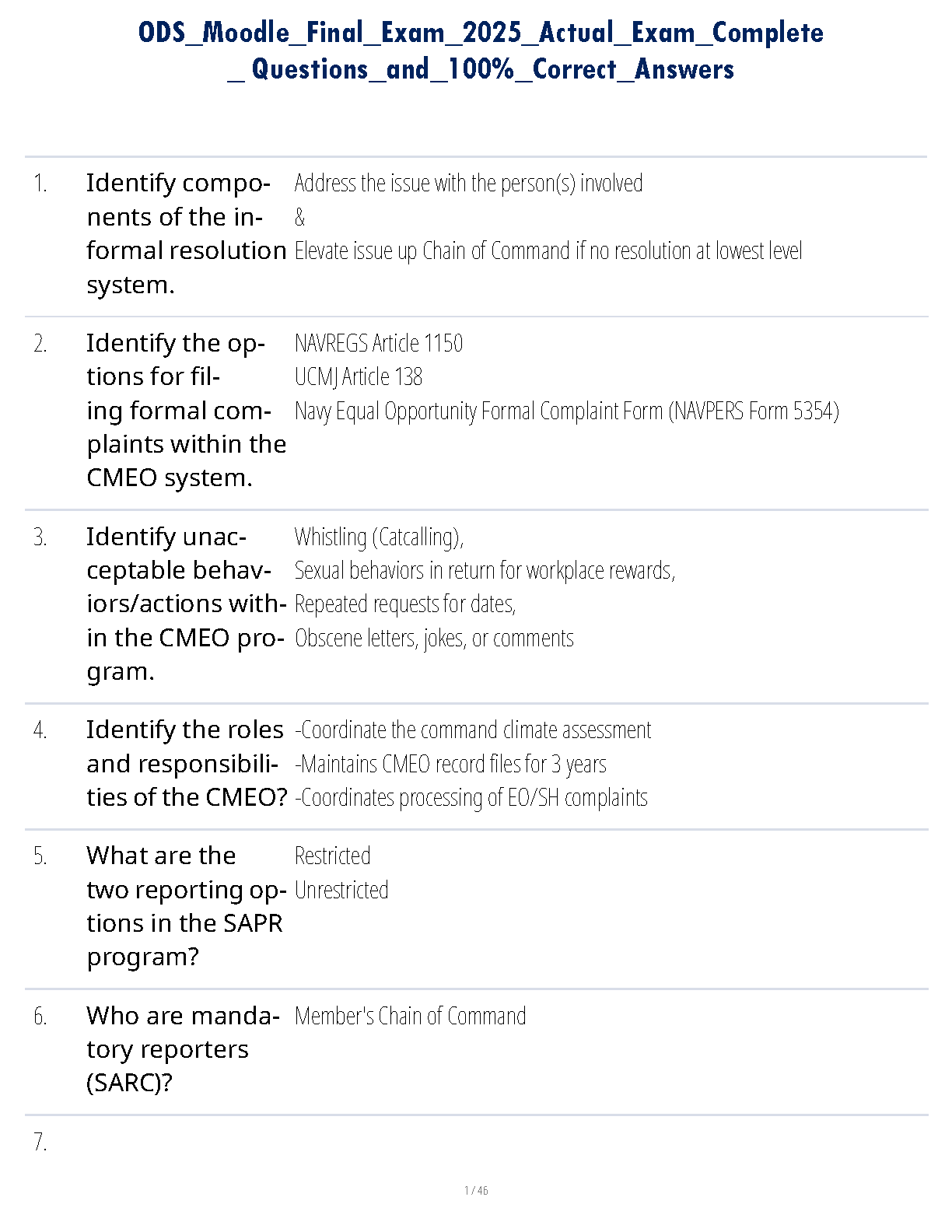Click the 'UCMJ Article 138' answer
Image resolution: width=952 pixels, height=1232 pixels.
point(358,377)
